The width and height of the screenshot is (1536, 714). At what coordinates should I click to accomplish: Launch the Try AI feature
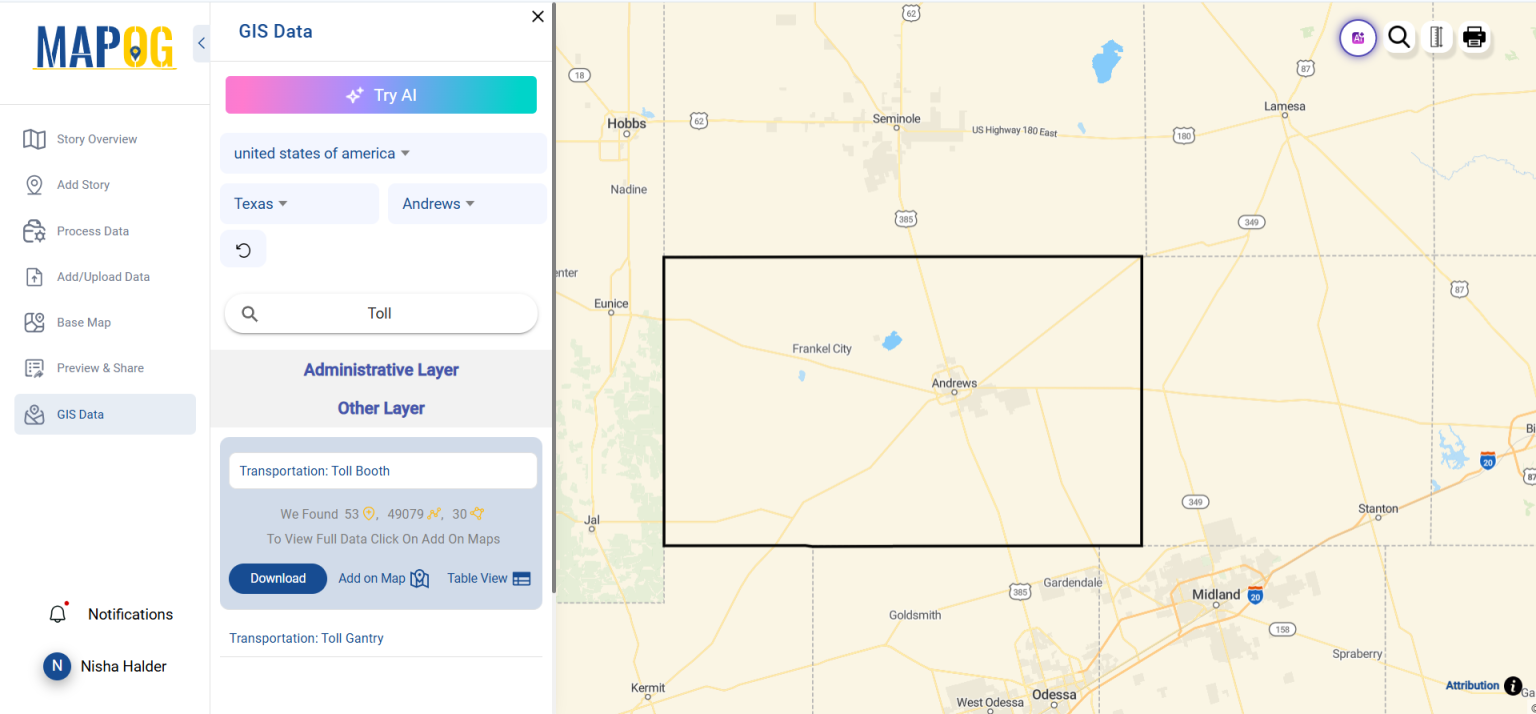coord(380,95)
